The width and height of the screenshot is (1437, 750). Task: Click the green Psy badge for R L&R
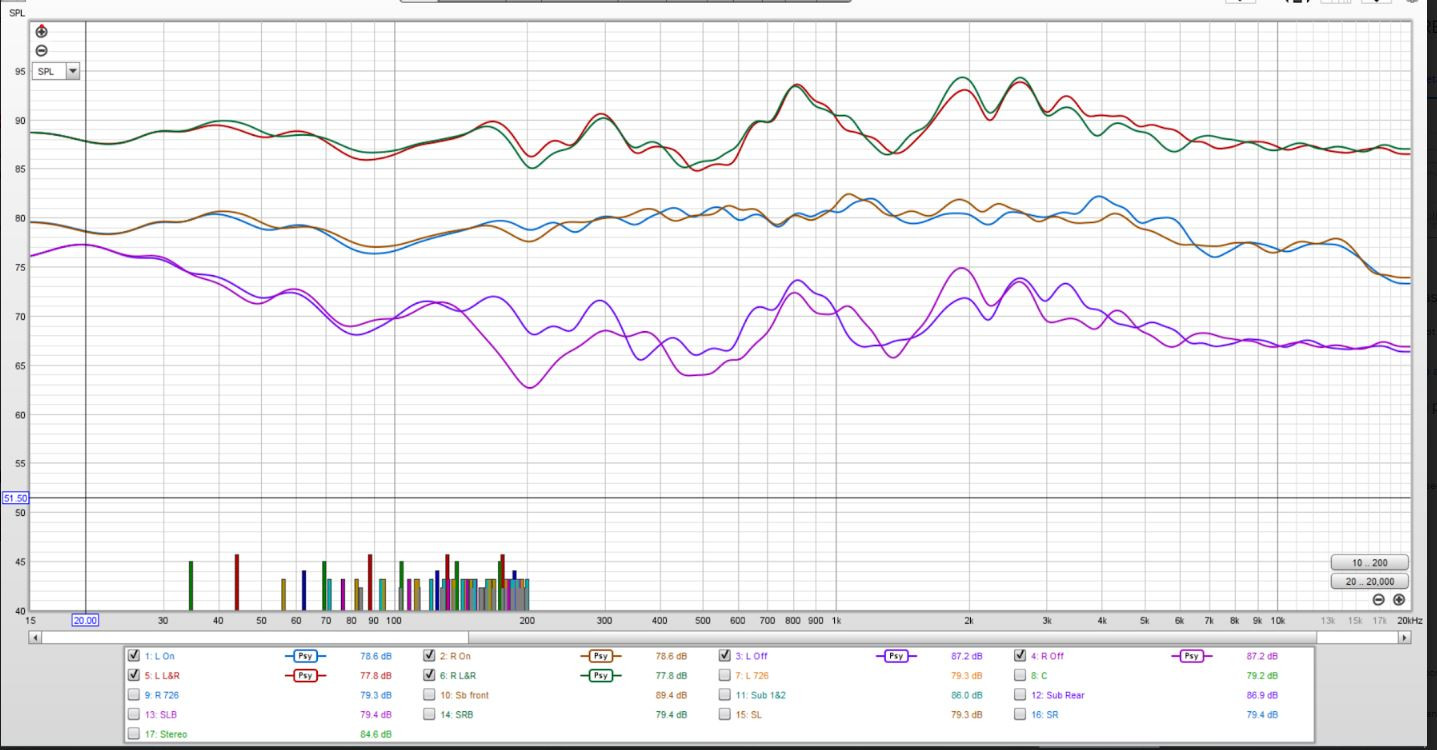coord(600,676)
